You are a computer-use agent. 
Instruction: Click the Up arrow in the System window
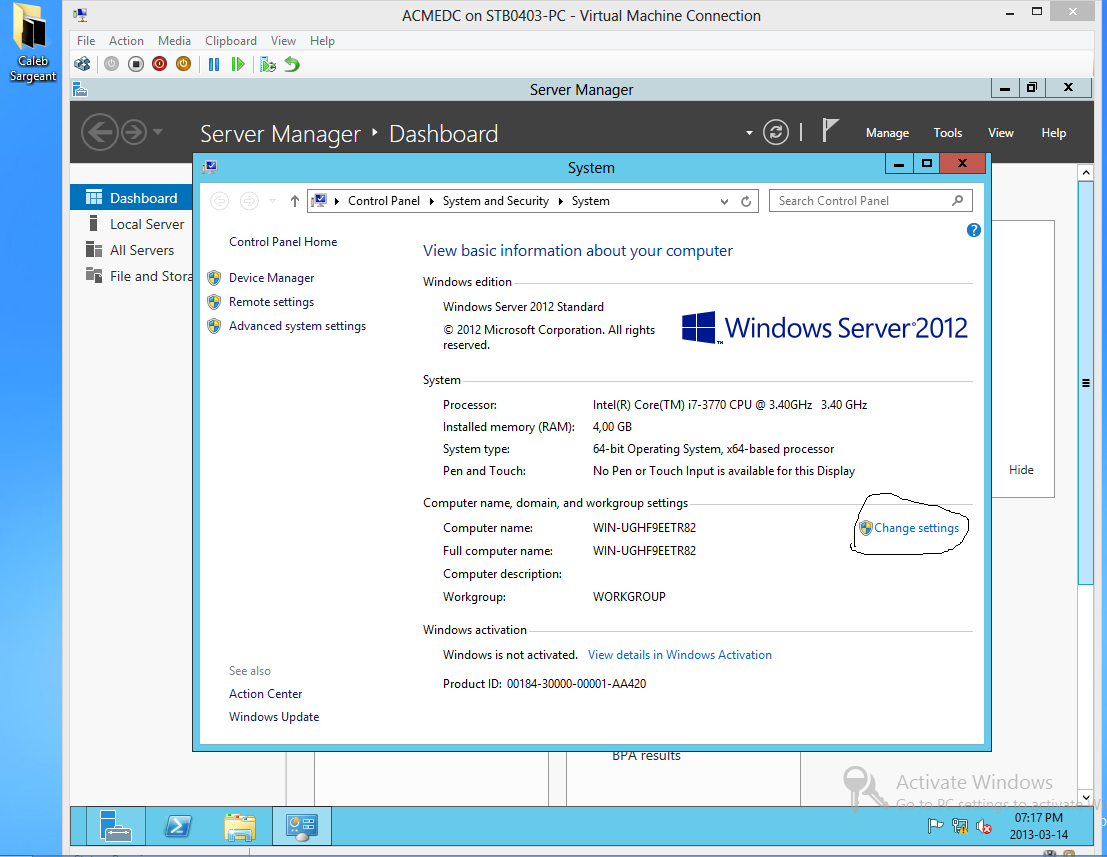(x=294, y=201)
